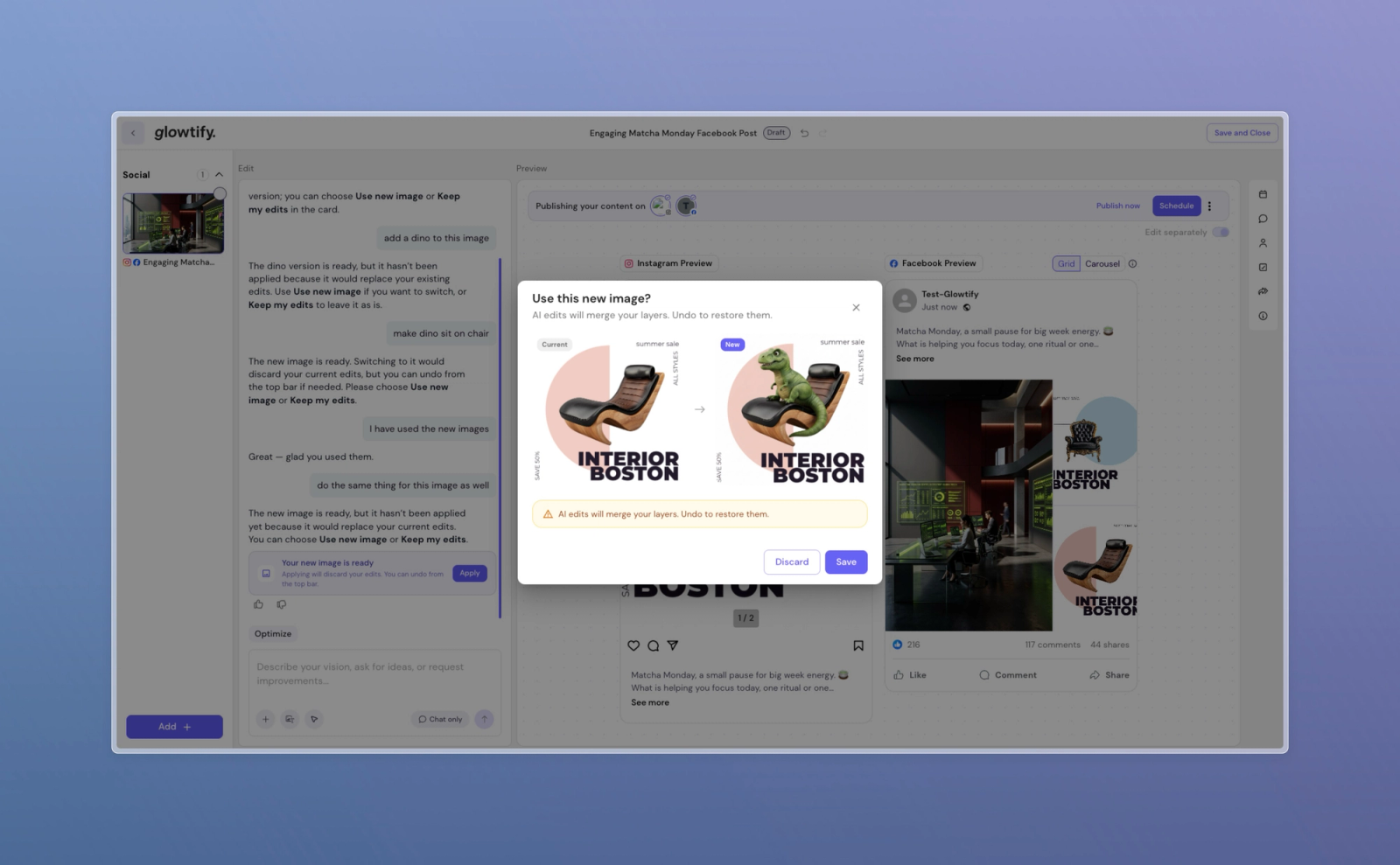The width and height of the screenshot is (1400, 865).
Task: Click the image icon in ready card
Action: 266,574
